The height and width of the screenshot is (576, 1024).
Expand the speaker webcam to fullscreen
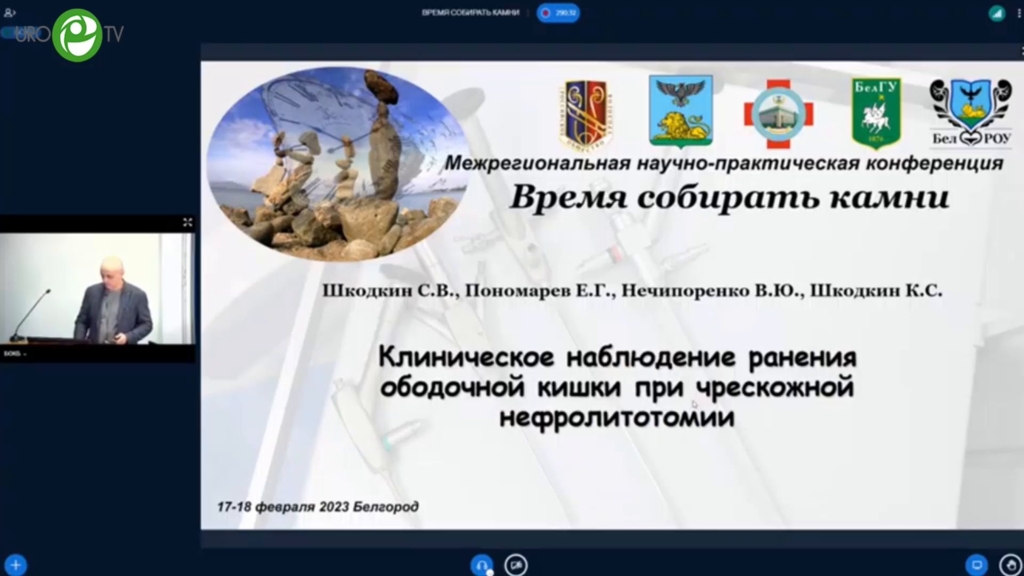[x=187, y=222]
